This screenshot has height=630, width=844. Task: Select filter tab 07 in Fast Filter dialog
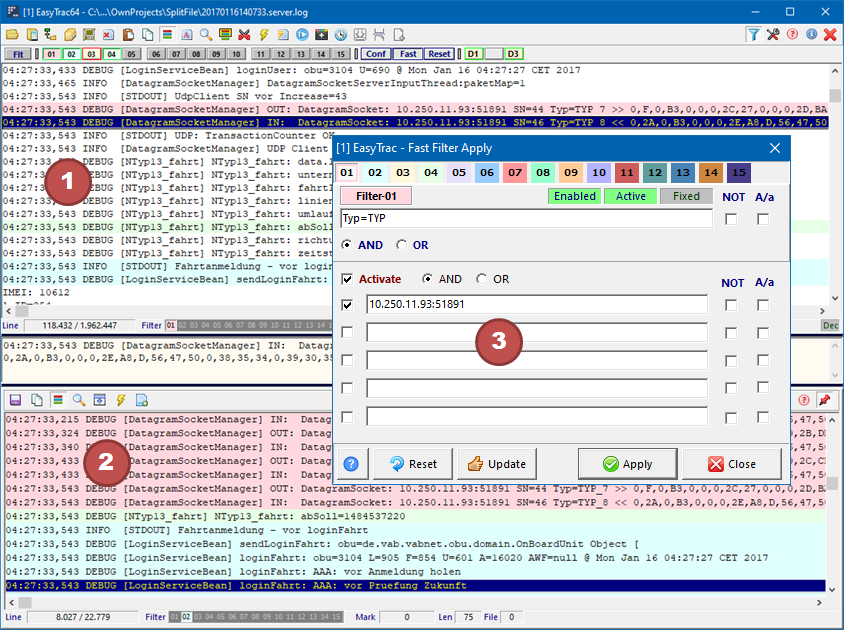coord(515,173)
